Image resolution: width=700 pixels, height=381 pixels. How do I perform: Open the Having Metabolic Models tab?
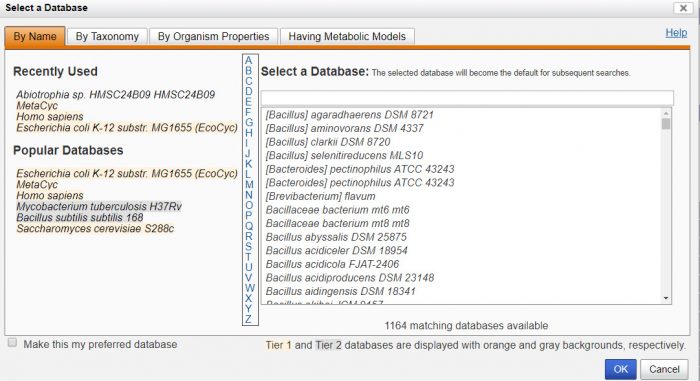(x=347, y=36)
